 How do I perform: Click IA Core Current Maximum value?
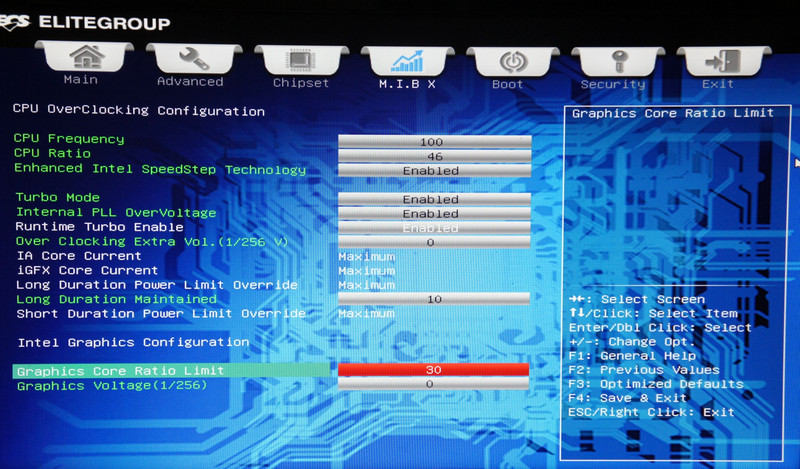(x=366, y=256)
